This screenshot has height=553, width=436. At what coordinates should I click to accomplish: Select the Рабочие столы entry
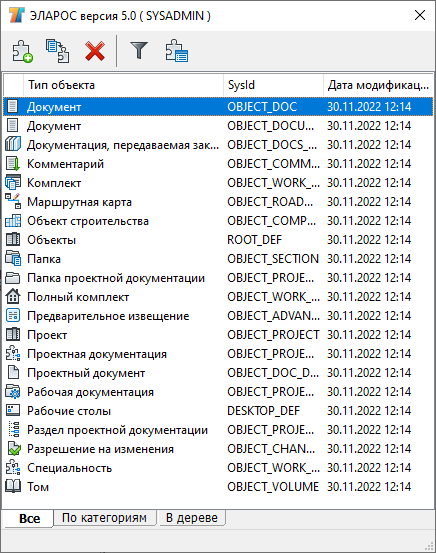218,411
